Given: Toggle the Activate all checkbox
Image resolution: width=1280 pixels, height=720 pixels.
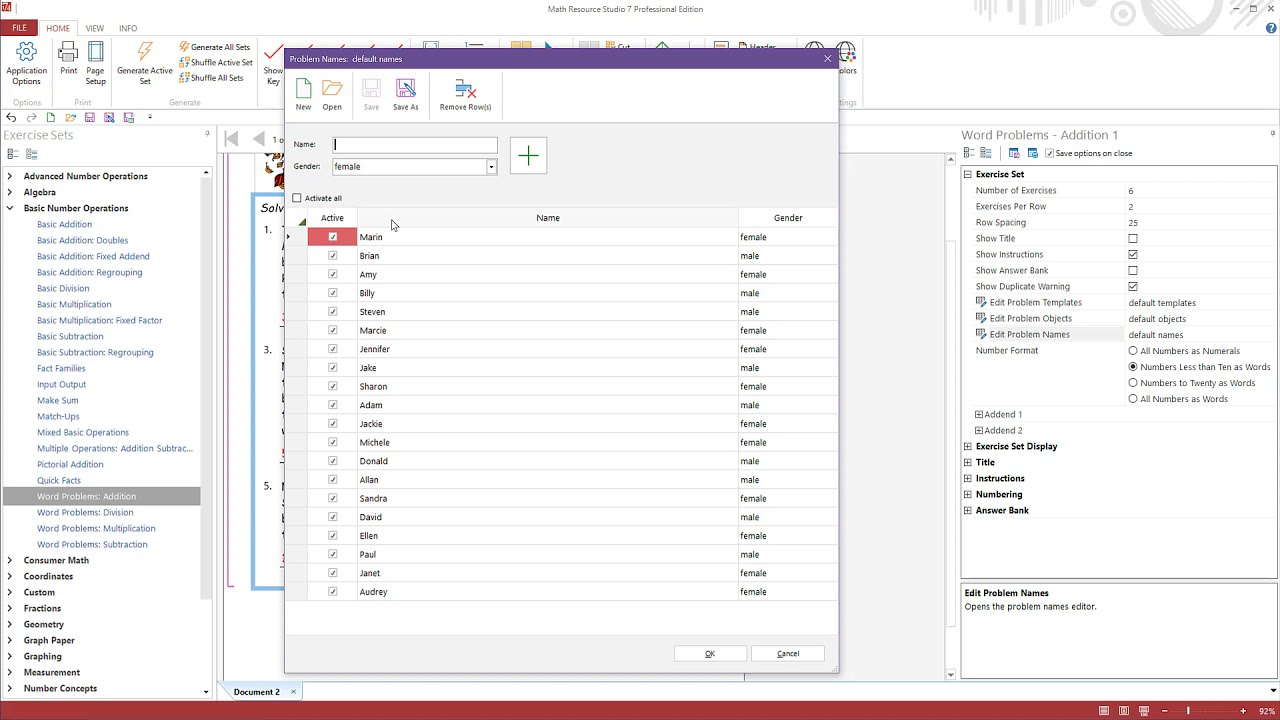Looking at the screenshot, I should 297,198.
